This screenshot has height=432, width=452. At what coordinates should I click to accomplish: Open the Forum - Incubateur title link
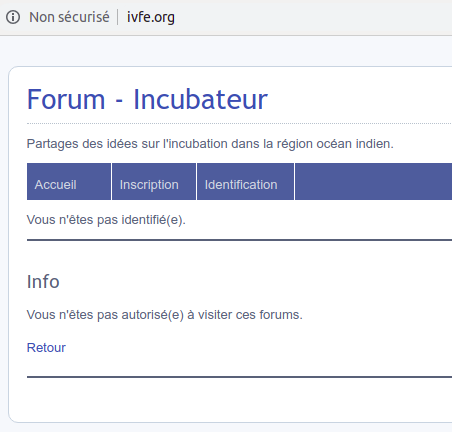[147, 99]
